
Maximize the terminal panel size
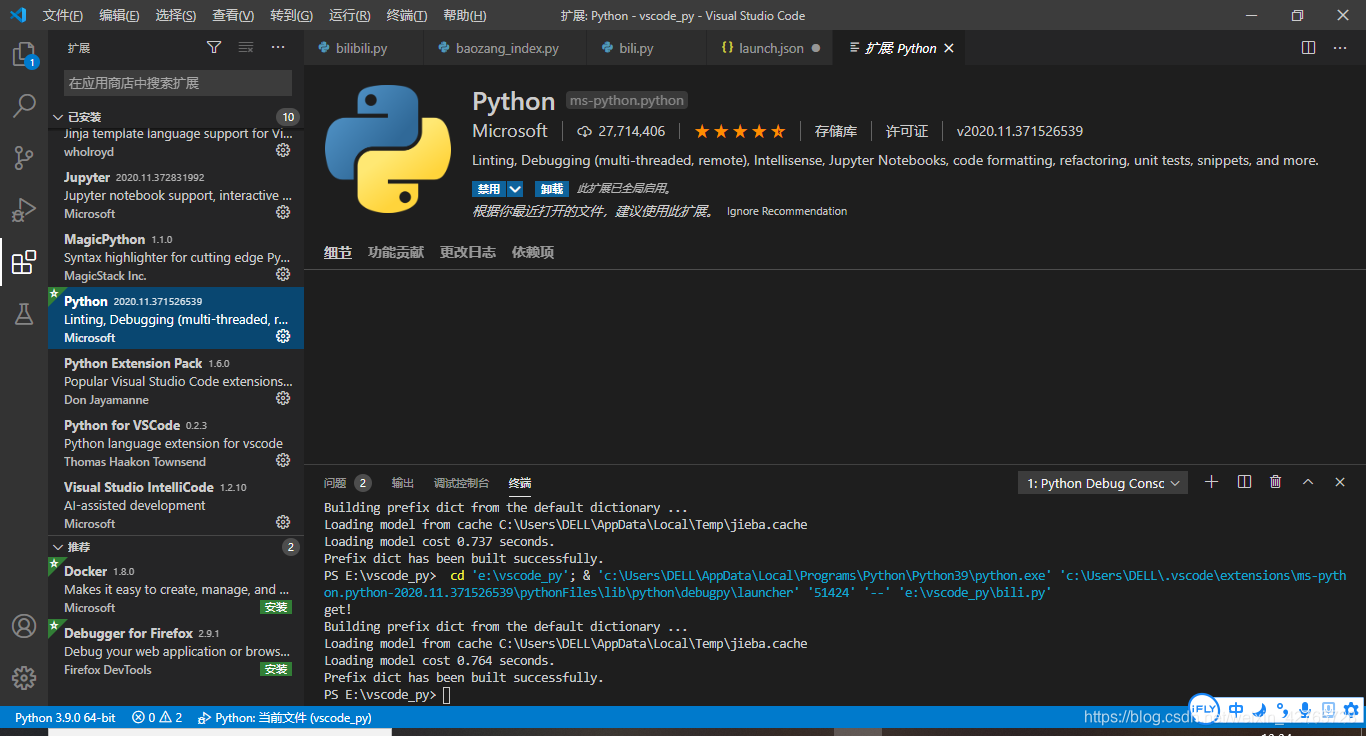pos(1308,482)
